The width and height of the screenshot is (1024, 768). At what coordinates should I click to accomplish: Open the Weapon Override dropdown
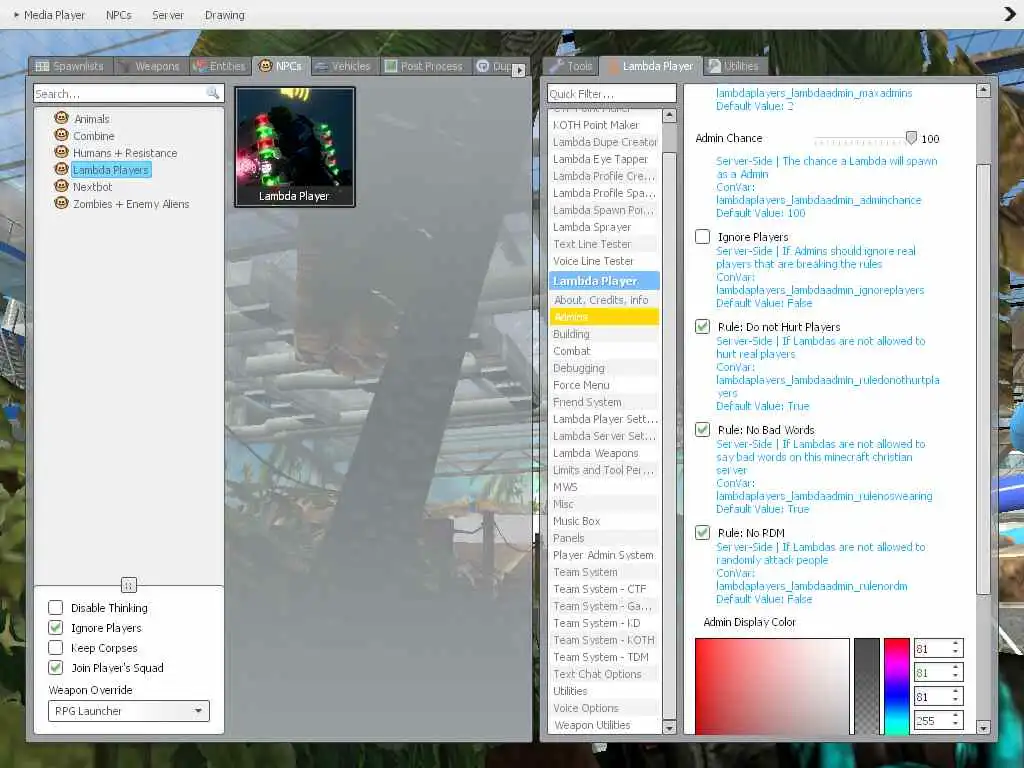(129, 711)
